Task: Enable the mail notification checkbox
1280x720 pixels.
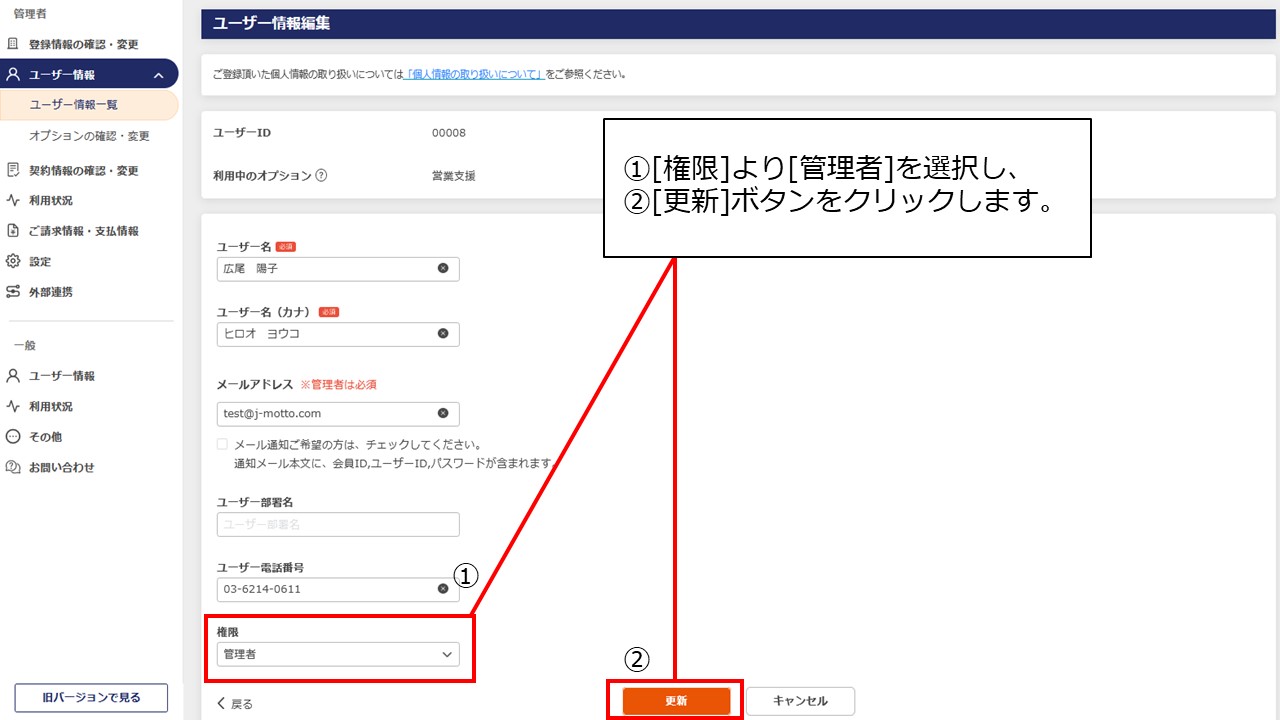Action: (x=222, y=444)
